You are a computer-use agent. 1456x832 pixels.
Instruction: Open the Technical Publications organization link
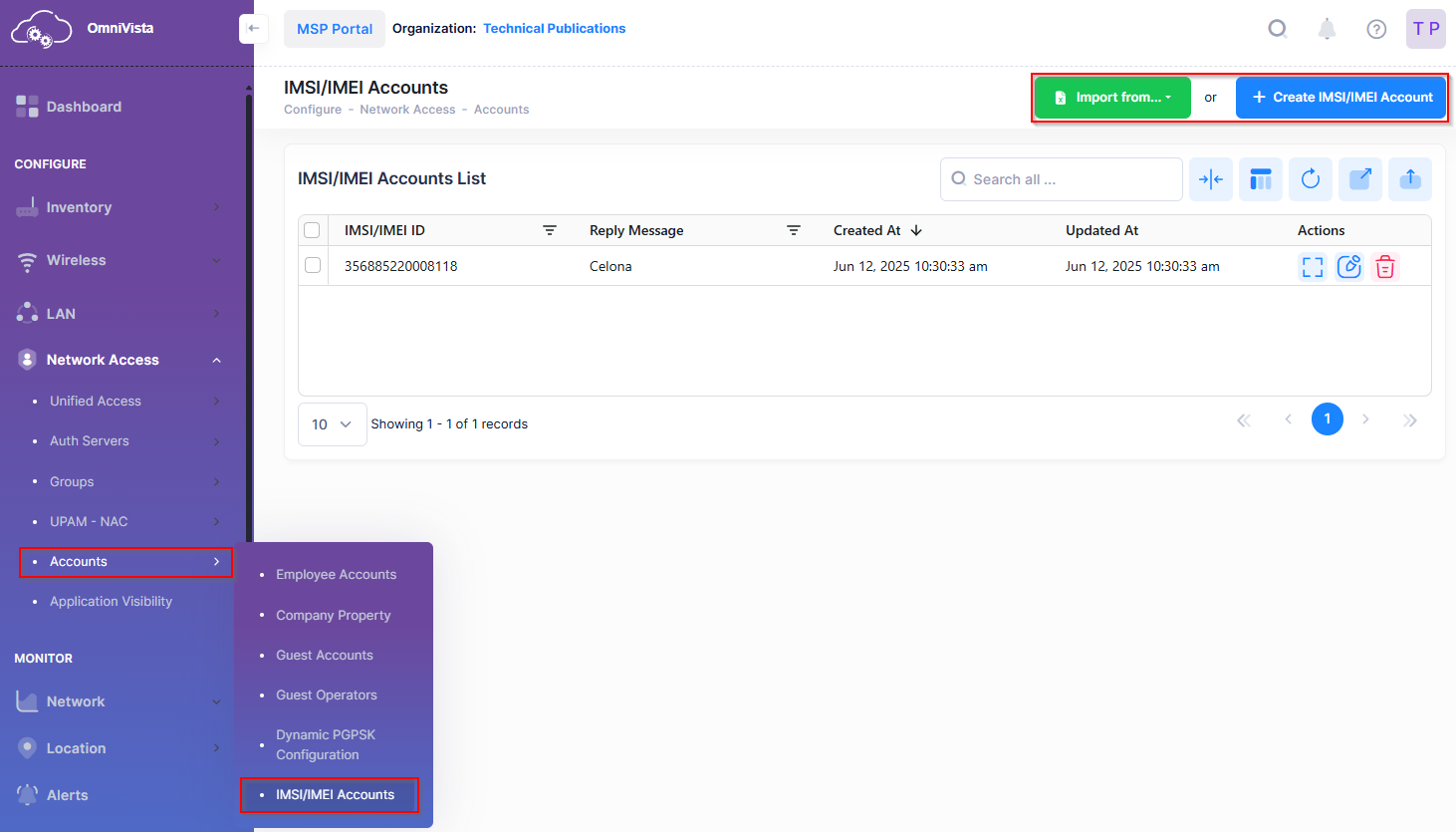tap(554, 29)
